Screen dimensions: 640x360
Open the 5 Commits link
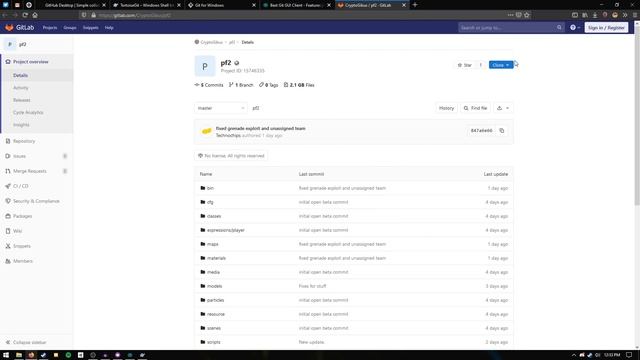click(209, 85)
